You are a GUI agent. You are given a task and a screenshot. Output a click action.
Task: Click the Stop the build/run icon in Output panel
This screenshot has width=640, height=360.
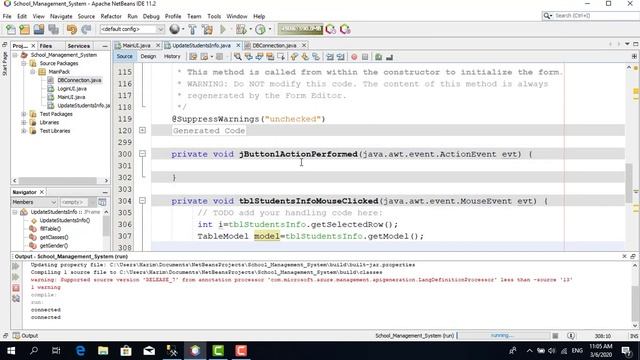(x=16, y=288)
